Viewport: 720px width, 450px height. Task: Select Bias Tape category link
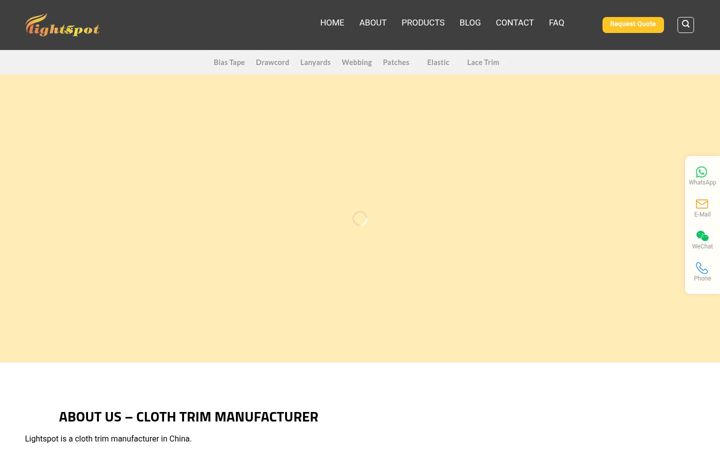pyautogui.click(x=229, y=62)
